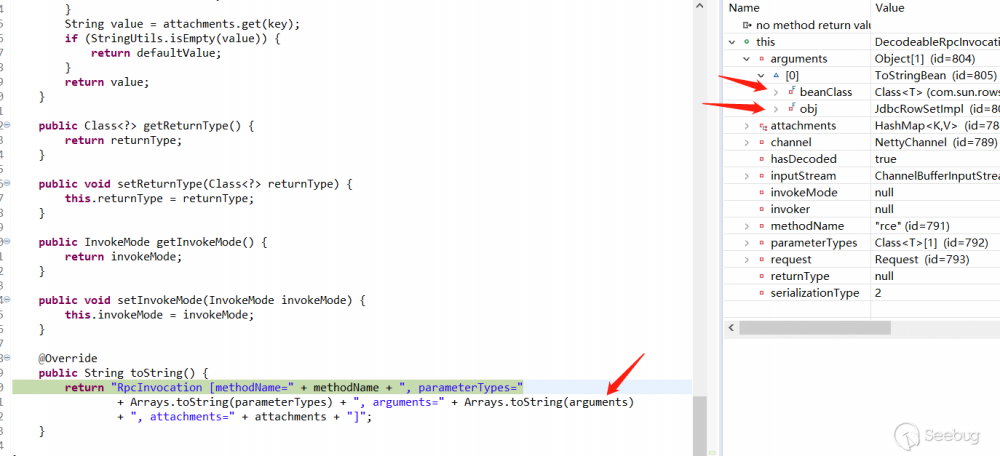Click the blue triangle icon beside '[0]'
The height and width of the screenshot is (456, 1000).
click(x=776, y=75)
